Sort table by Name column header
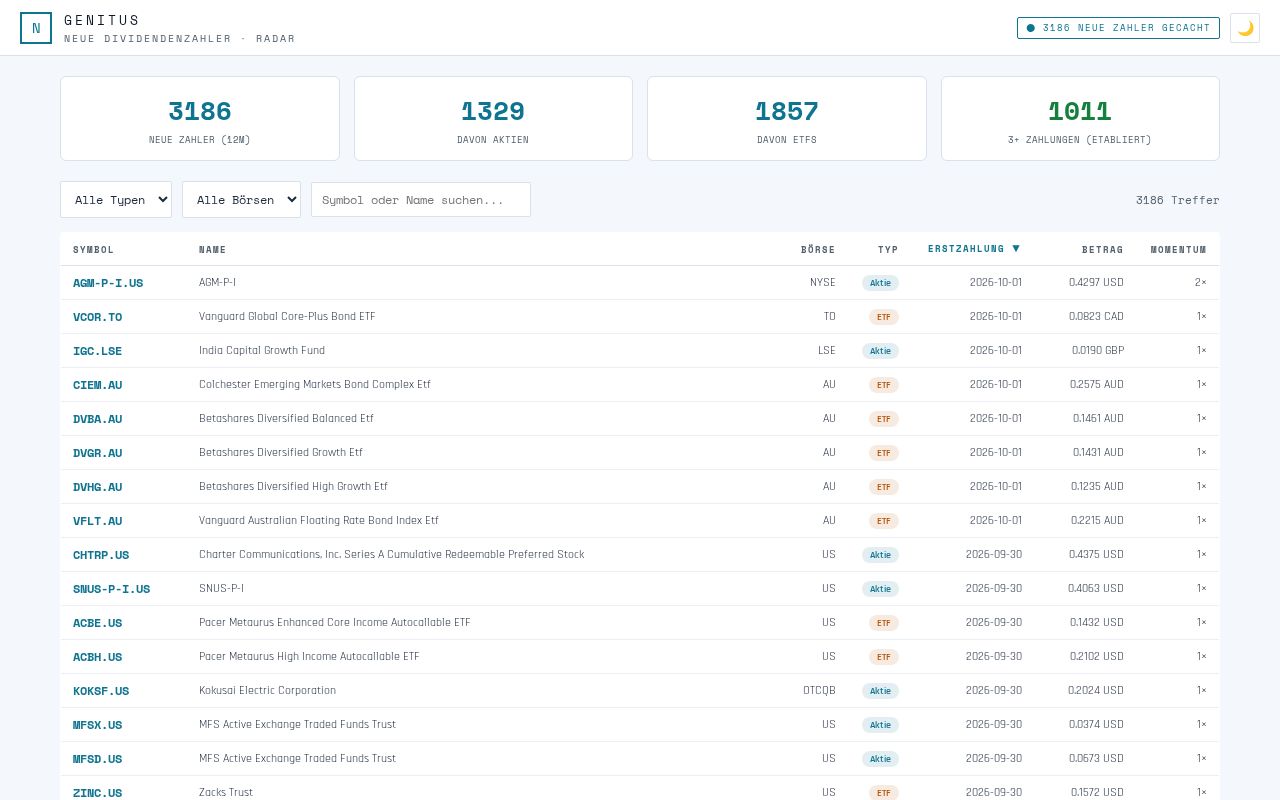This screenshot has width=1280, height=800. (213, 249)
